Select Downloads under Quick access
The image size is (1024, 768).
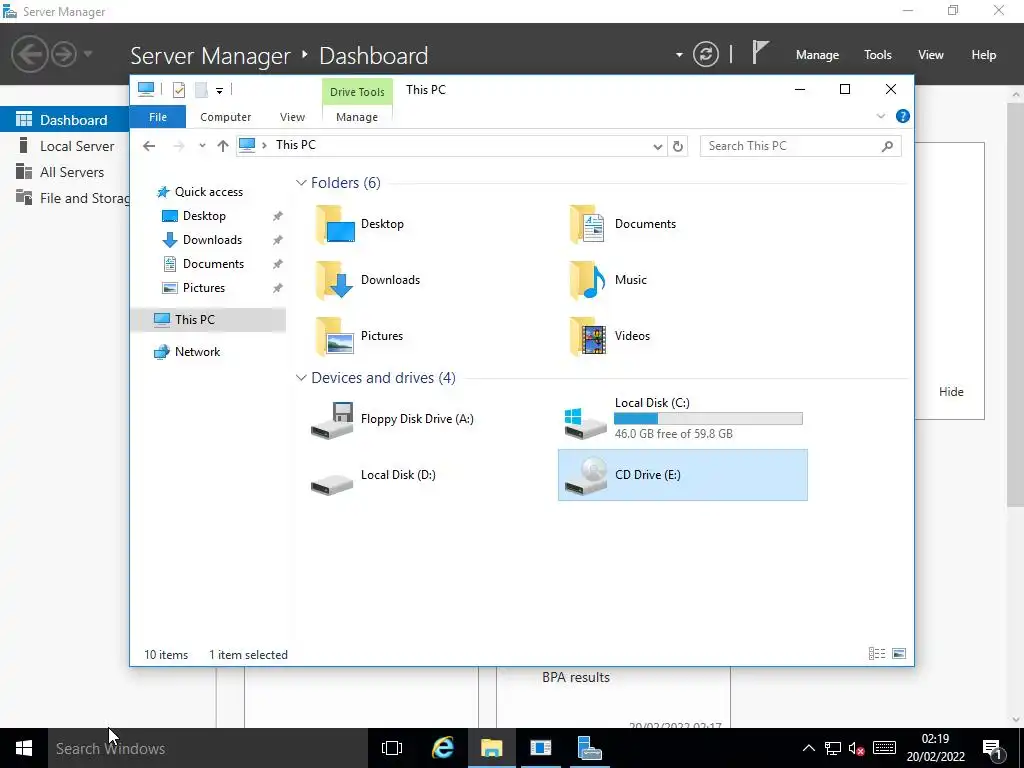[x=201, y=240]
